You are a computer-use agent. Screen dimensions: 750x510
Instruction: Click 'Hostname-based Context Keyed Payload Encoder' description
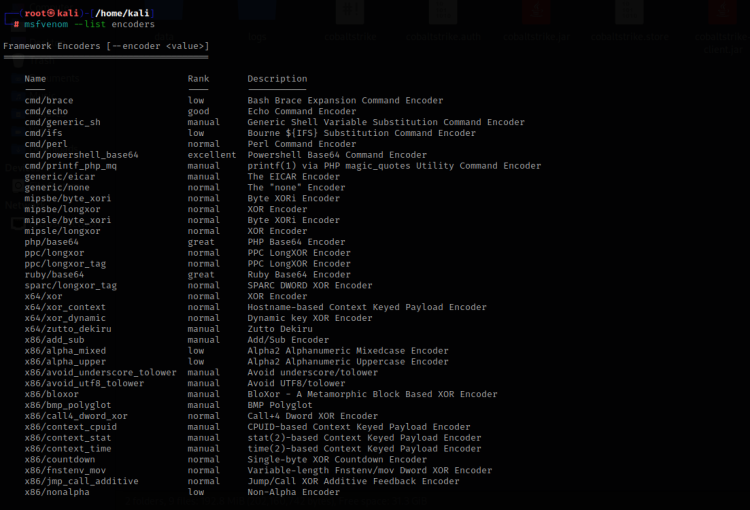(367, 307)
